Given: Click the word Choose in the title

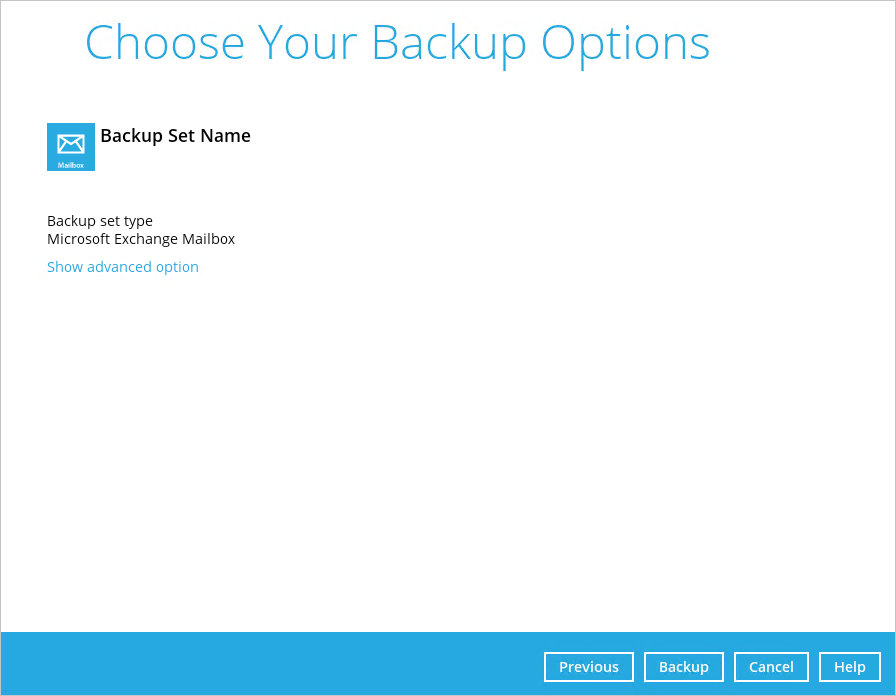Looking at the screenshot, I should click(x=165, y=43).
